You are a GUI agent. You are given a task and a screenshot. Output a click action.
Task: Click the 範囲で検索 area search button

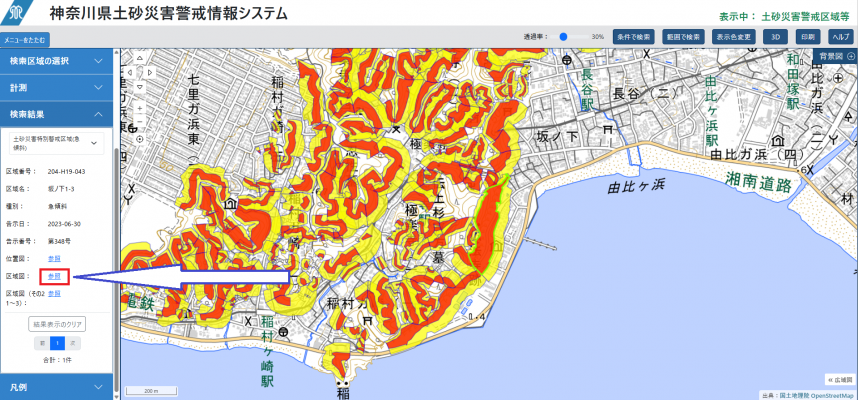click(683, 36)
